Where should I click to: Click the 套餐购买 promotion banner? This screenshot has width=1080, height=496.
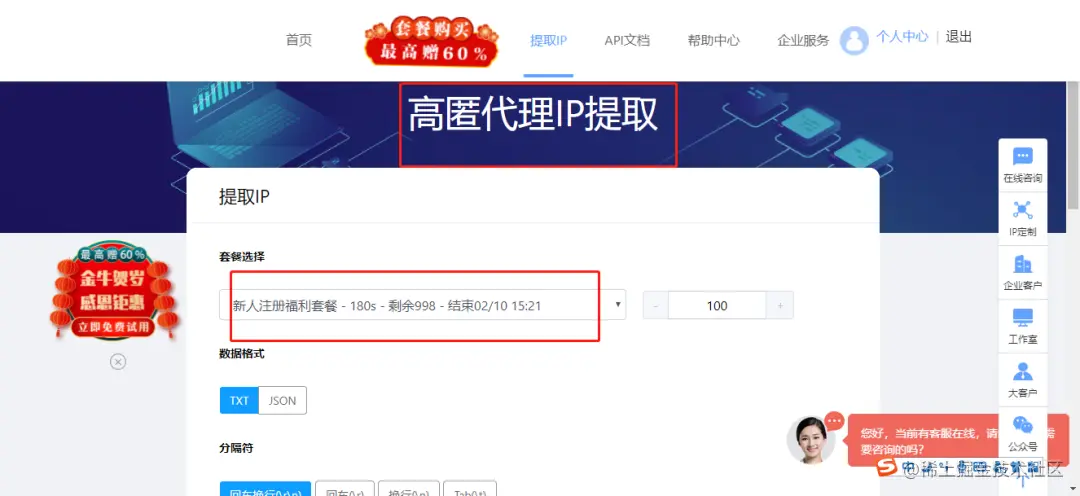pyautogui.click(x=434, y=41)
